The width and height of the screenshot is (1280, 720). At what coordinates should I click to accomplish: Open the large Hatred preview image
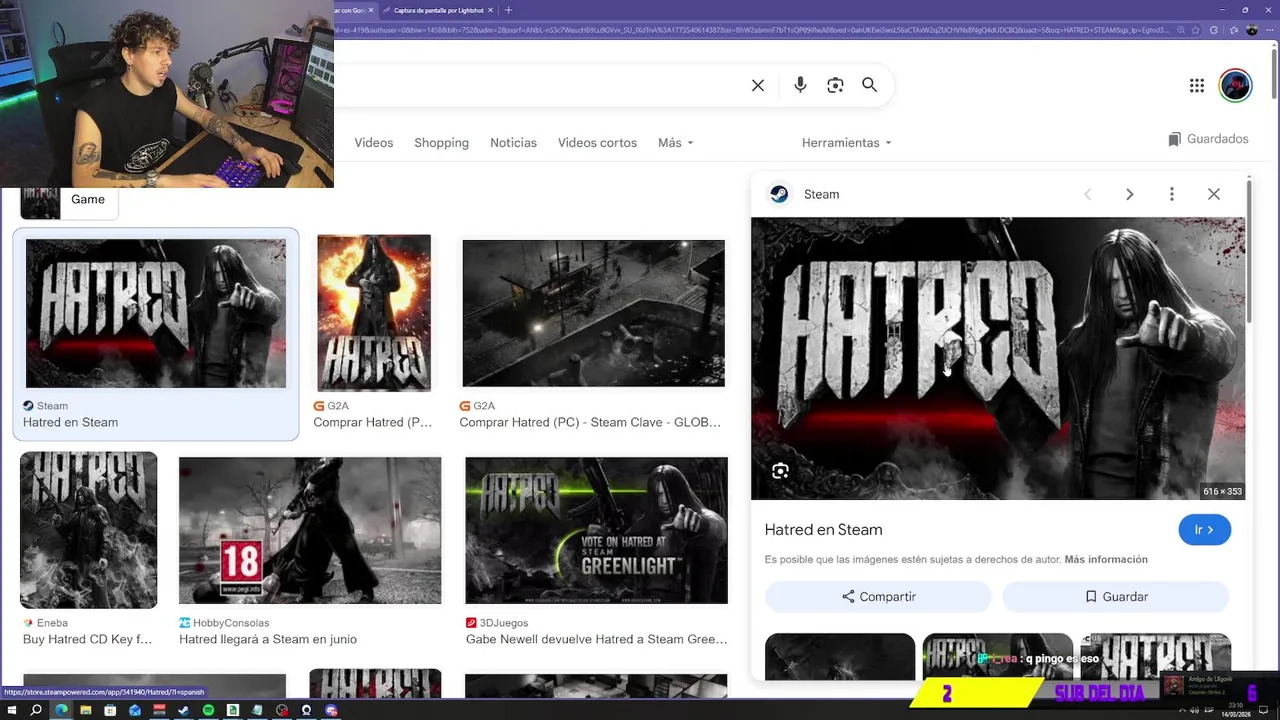(998, 358)
